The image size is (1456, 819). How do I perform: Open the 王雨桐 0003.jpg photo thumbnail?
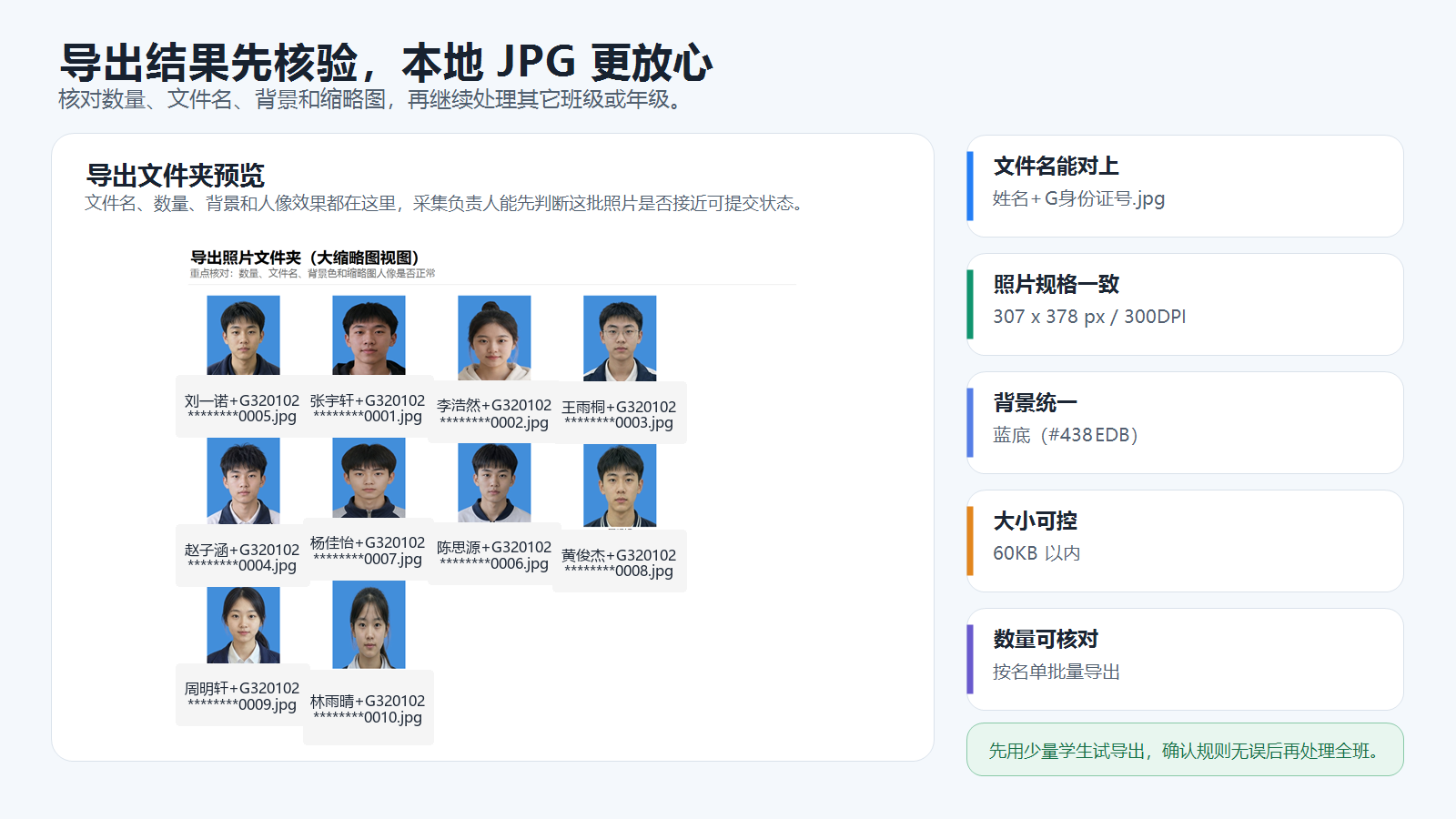620,338
